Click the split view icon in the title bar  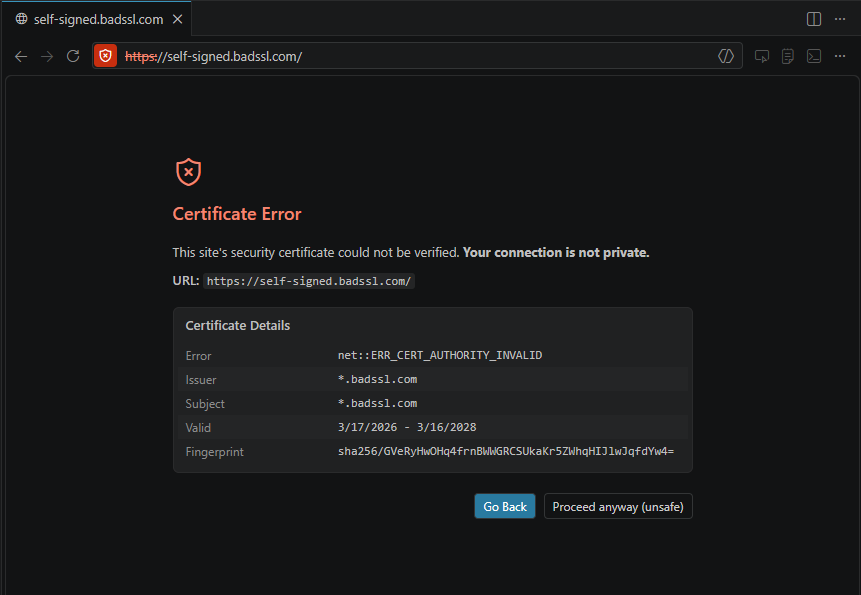(x=812, y=18)
